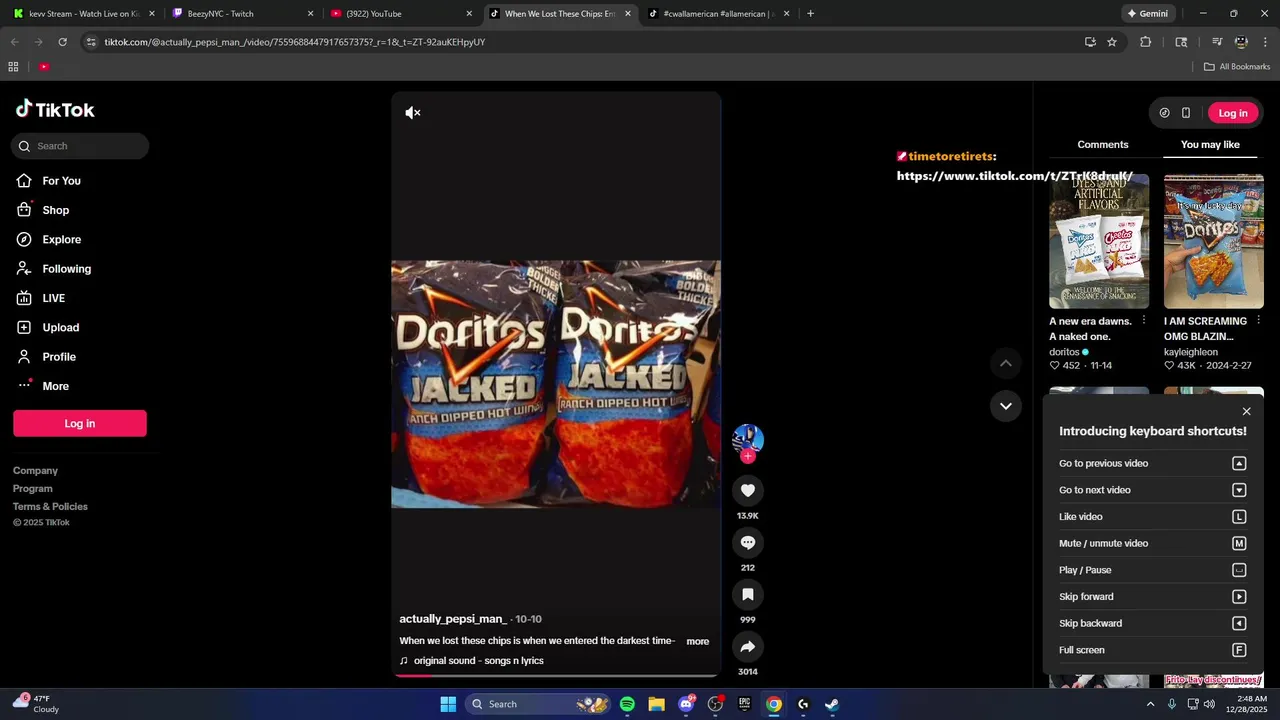Open Spotify from the taskbar

[x=627, y=704]
